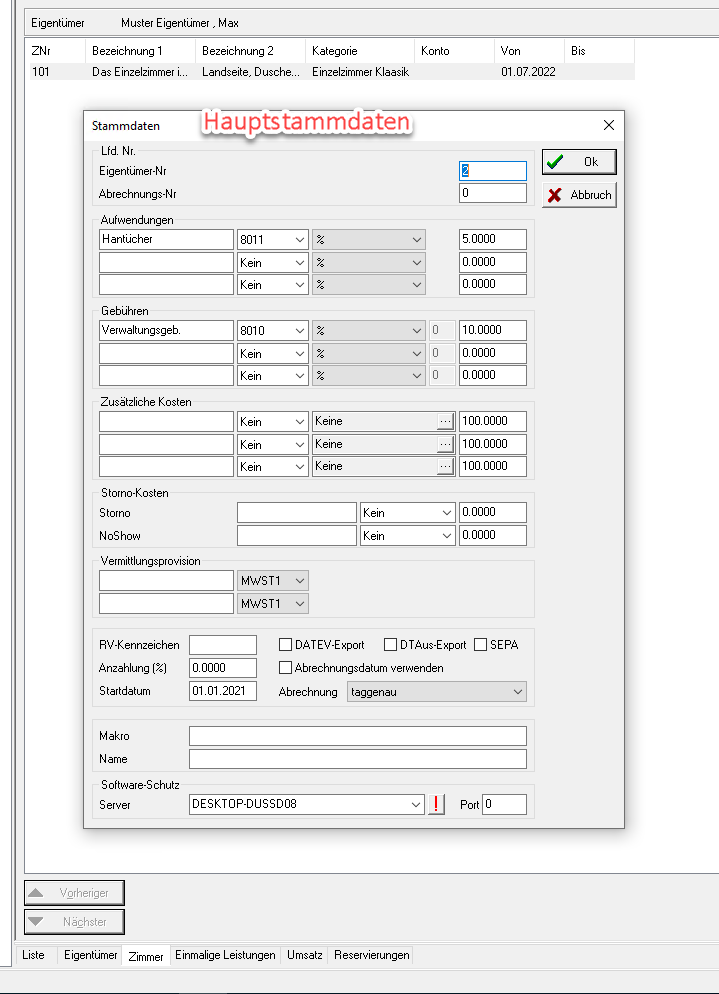
Task: Open the first MWST1 dropdown under Vermittlungsprovision
Action: click(x=273, y=581)
